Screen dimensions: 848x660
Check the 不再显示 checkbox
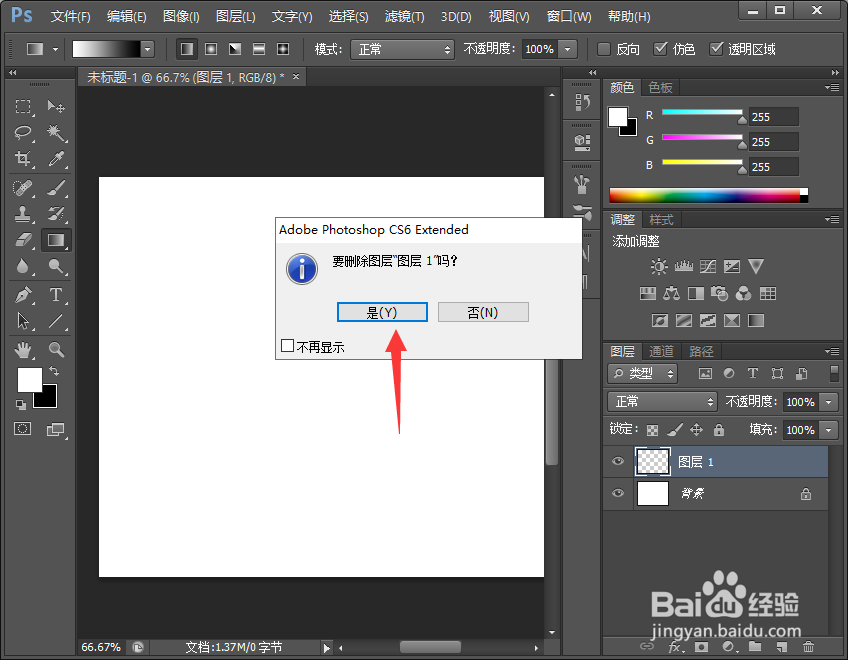click(x=287, y=346)
